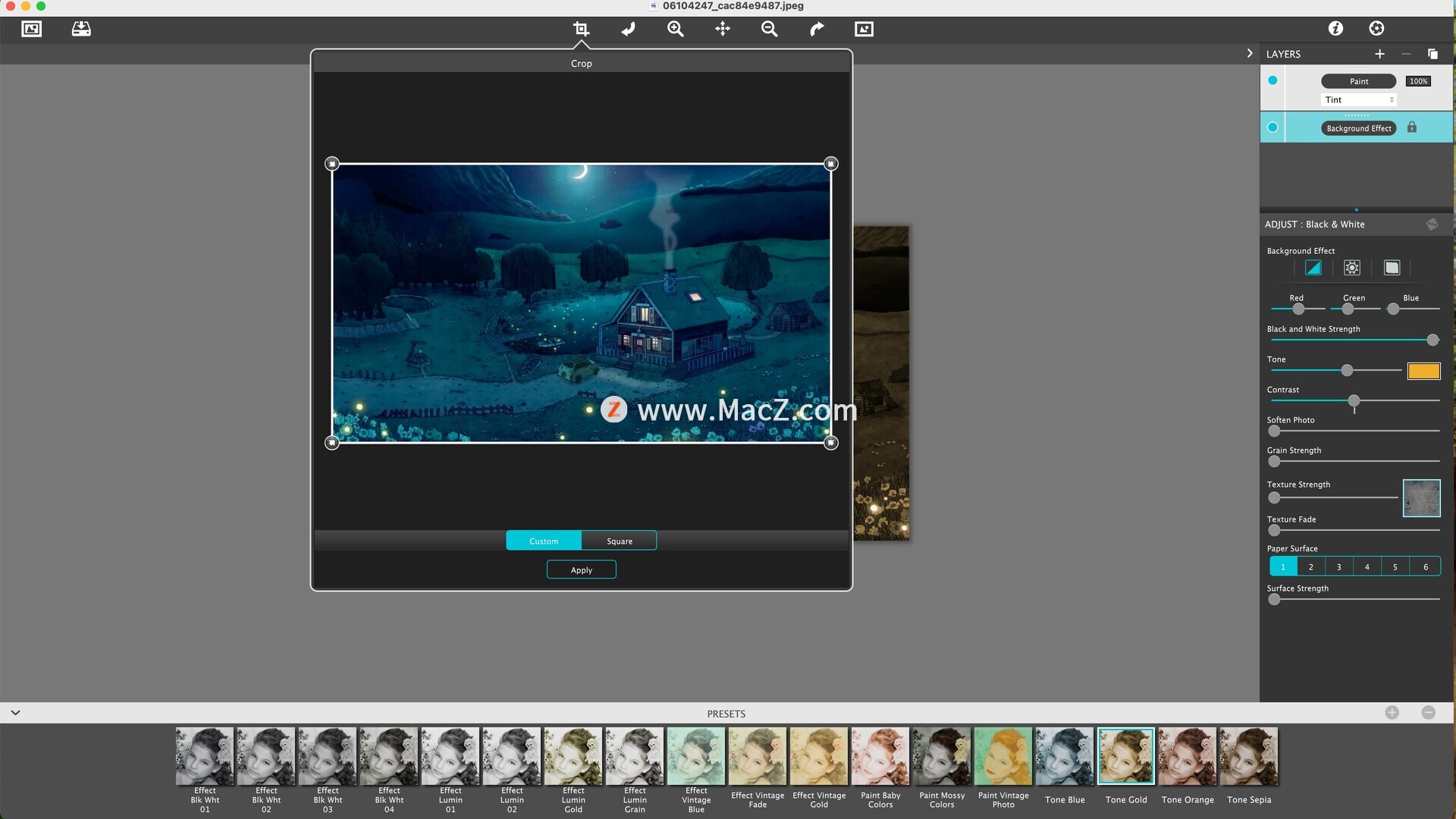Select the move/pan tool icon
The height and width of the screenshot is (819, 1456).
pos(723,29)
